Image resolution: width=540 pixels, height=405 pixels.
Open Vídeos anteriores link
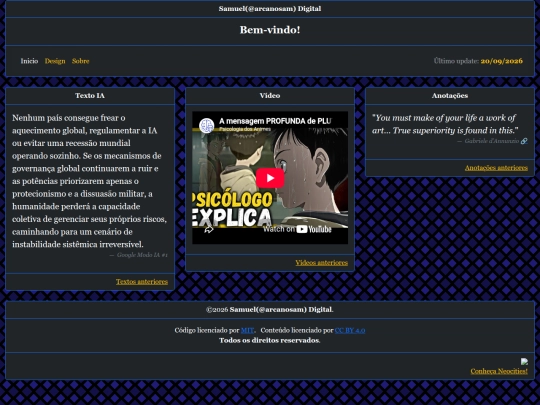point(322,263)
